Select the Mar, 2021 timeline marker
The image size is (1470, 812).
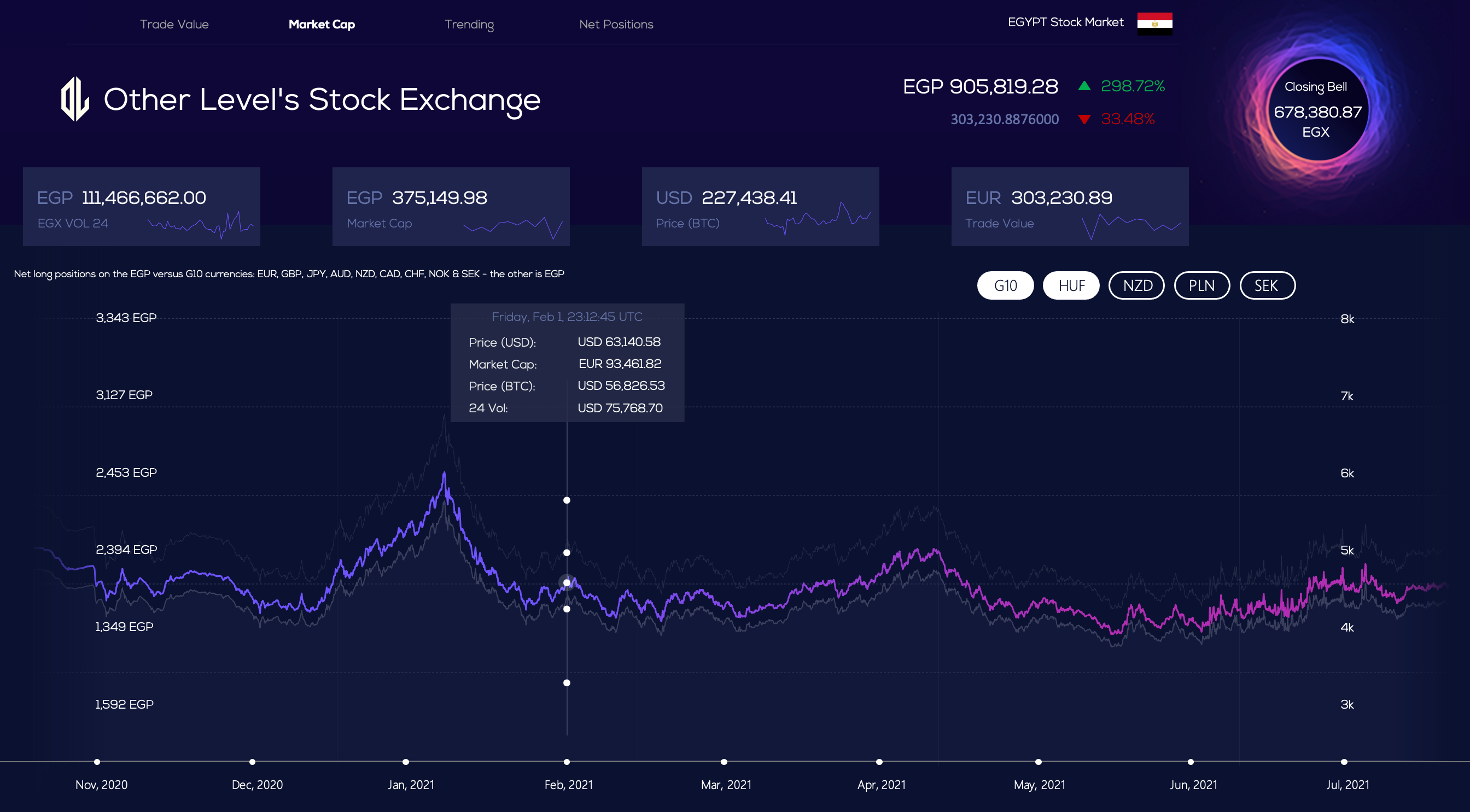click(724, 762)
